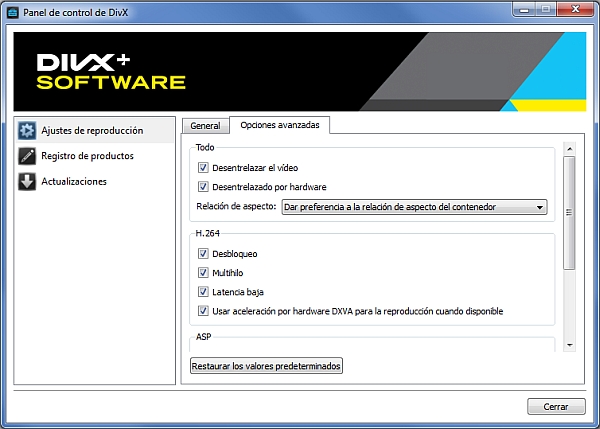This screenshot has height=429, width=600.
Task: Click the Todo group heading
Action: tap(205, 147)
